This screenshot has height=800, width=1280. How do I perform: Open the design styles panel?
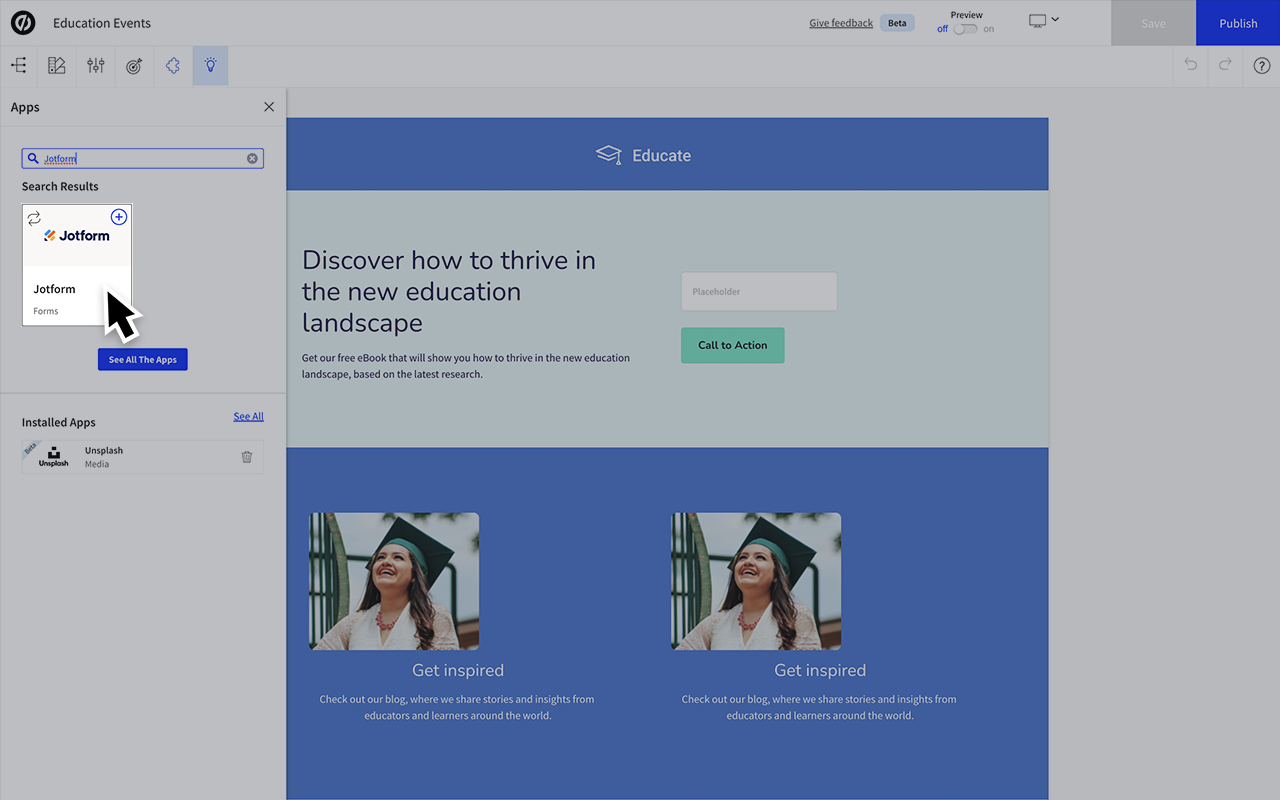(56, 65)
